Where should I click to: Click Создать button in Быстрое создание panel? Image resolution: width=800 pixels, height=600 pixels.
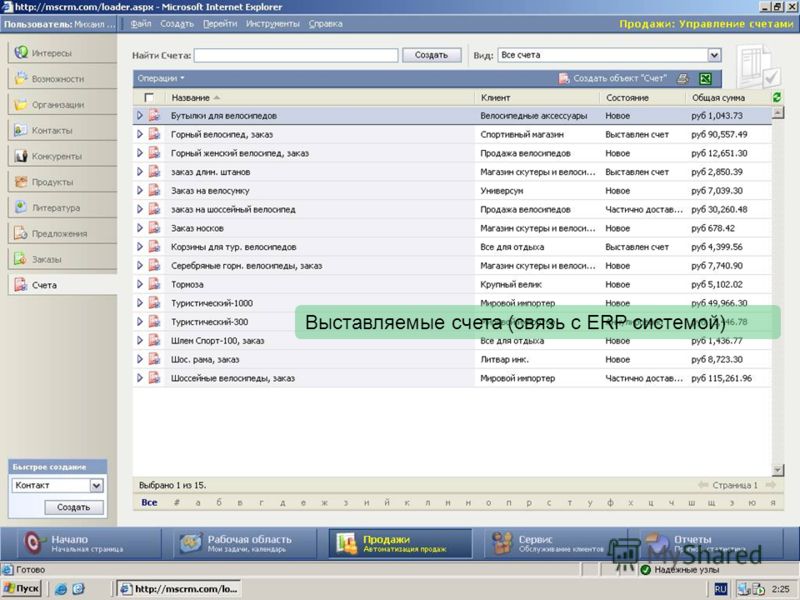pyautogui.click(x=73, y=507)
